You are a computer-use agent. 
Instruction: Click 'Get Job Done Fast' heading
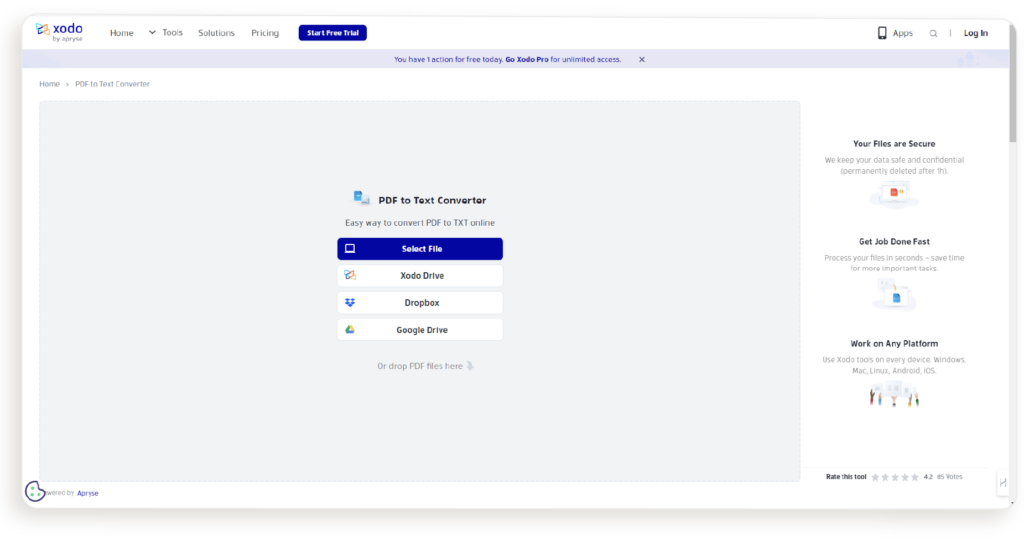pos(893,242)
